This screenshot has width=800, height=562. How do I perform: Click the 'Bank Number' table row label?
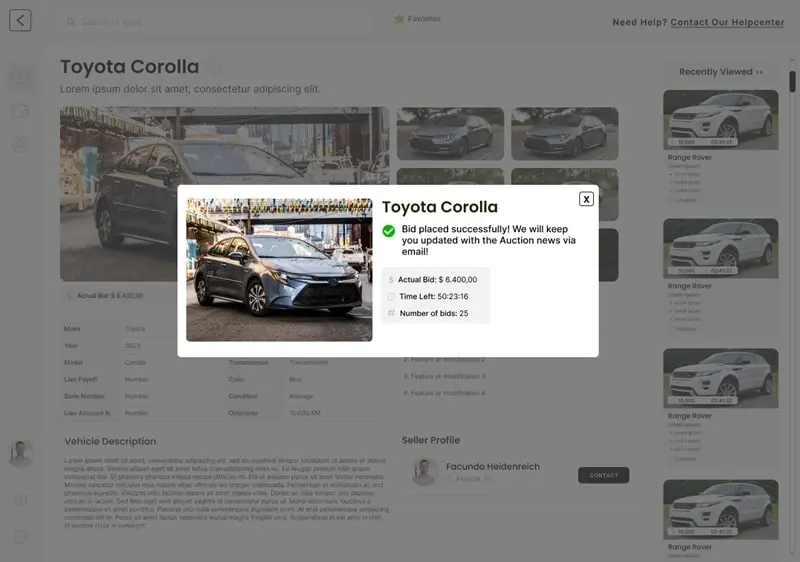tap(84, 396)
